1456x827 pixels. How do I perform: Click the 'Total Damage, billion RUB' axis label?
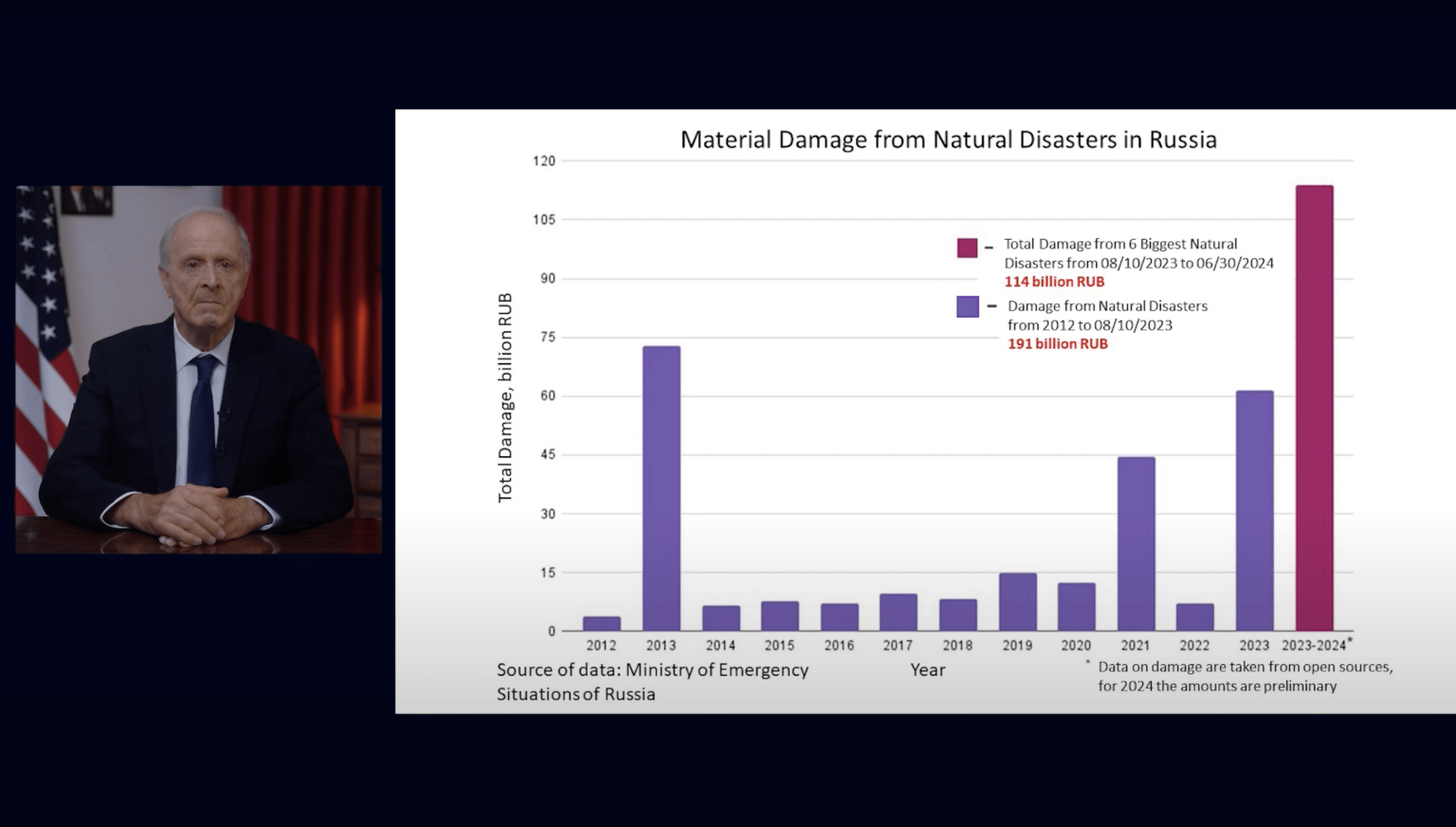[x=505, y=397]
